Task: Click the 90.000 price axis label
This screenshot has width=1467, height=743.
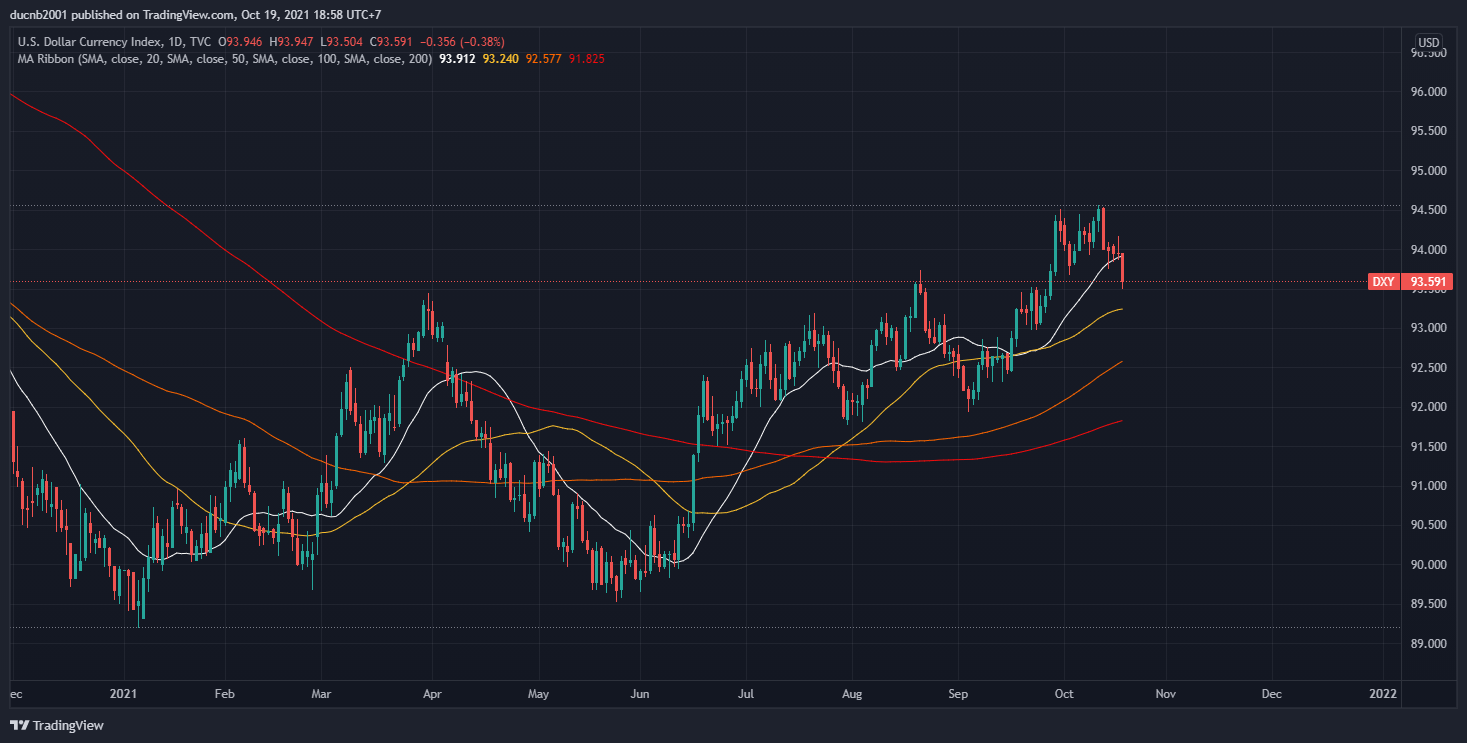Action: click(x=1429, y=565)
